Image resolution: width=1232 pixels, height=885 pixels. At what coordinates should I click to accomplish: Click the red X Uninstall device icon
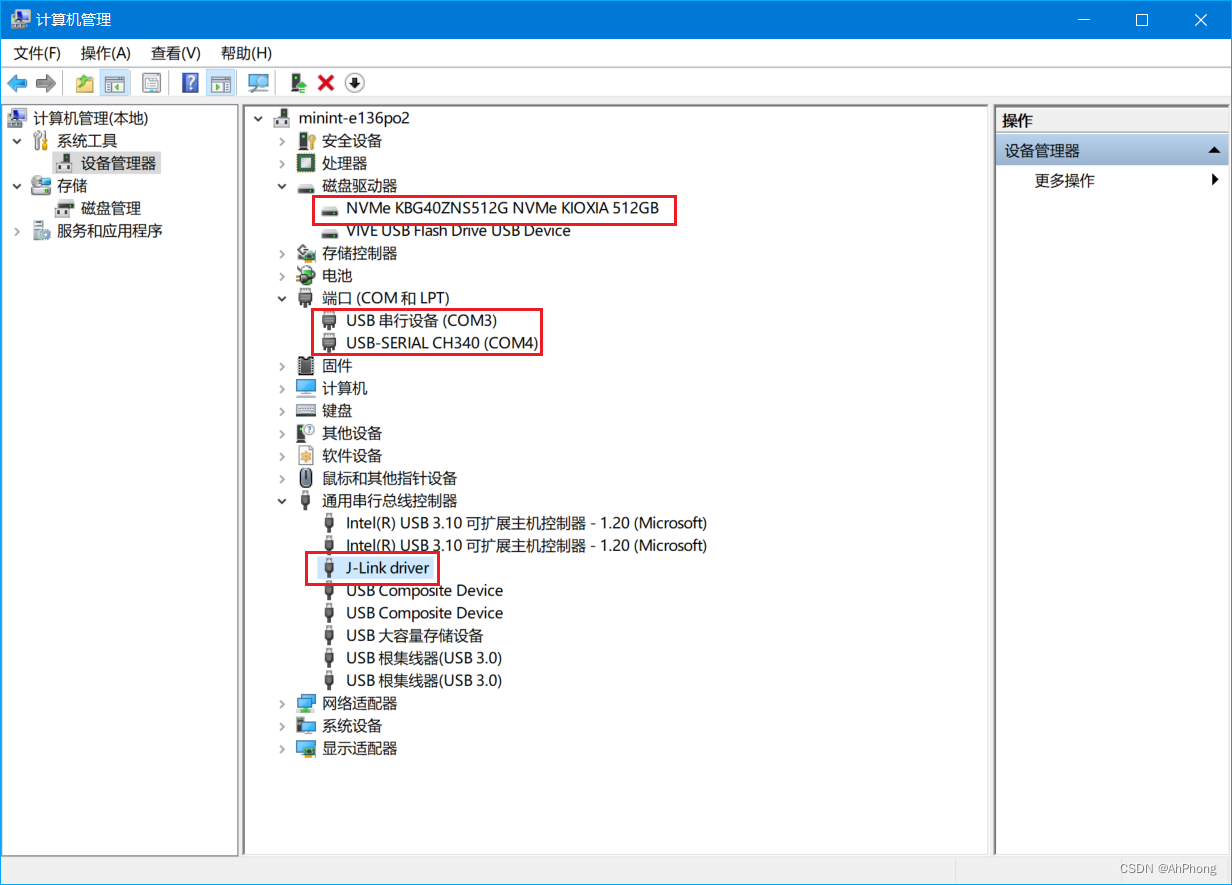coord(326,83)
